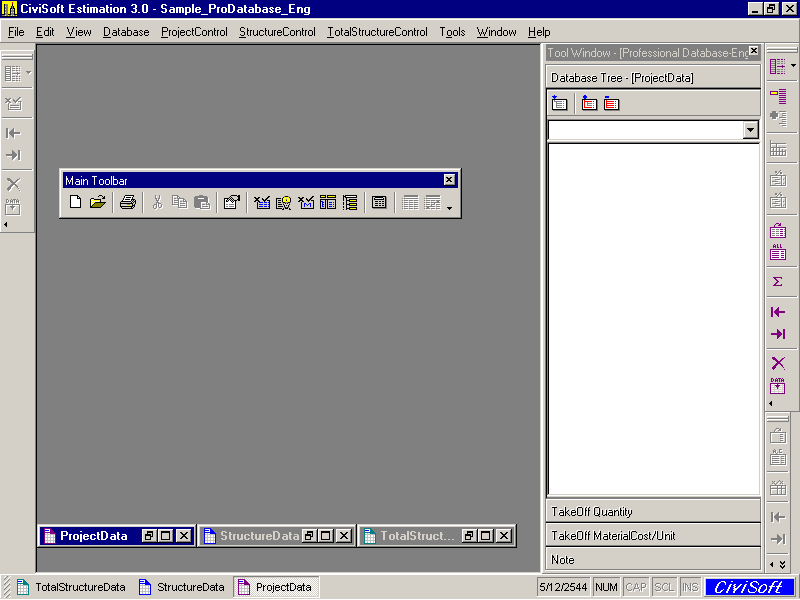Viewport: 800px width, 600px height.
Task: Click the purple DATA import icon on right
Action: tap(778, 386)
